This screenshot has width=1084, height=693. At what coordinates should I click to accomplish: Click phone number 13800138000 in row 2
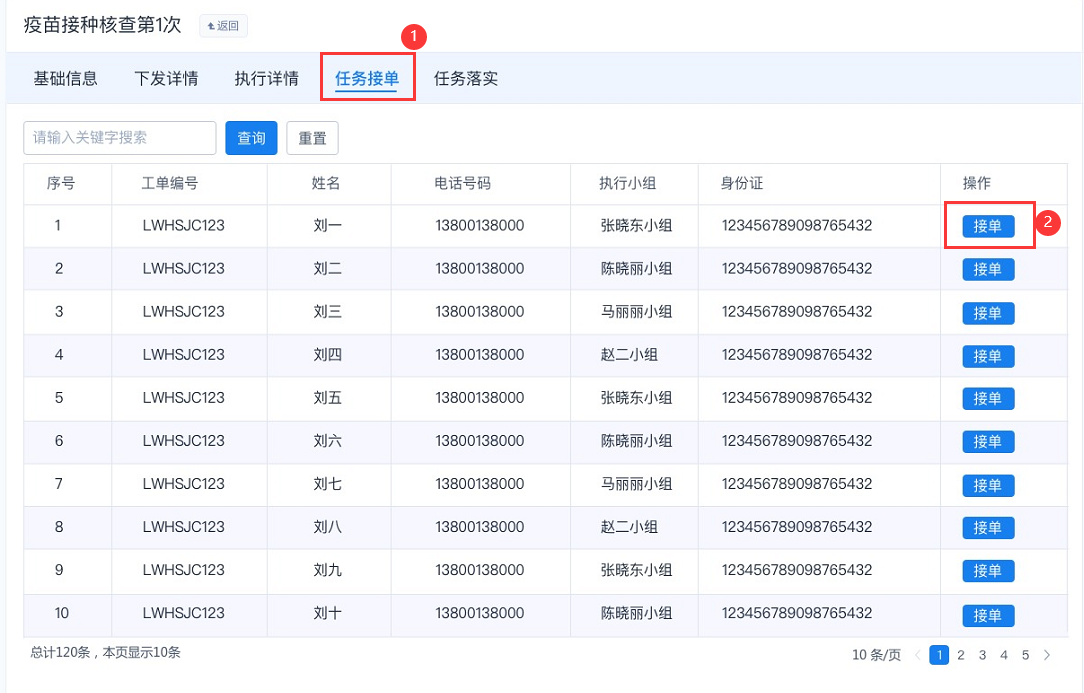tap(480, 268)
